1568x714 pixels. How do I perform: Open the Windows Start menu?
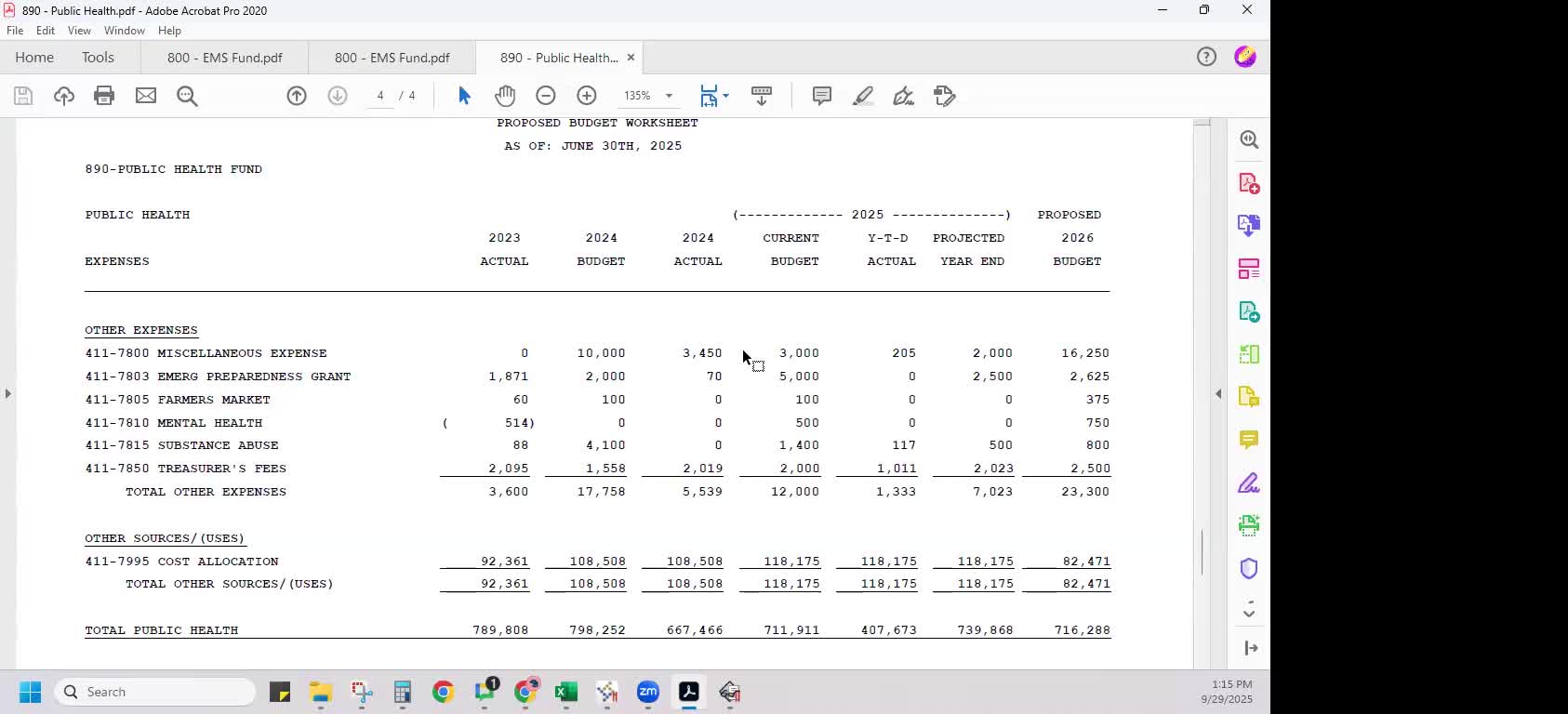click(30, 693)
